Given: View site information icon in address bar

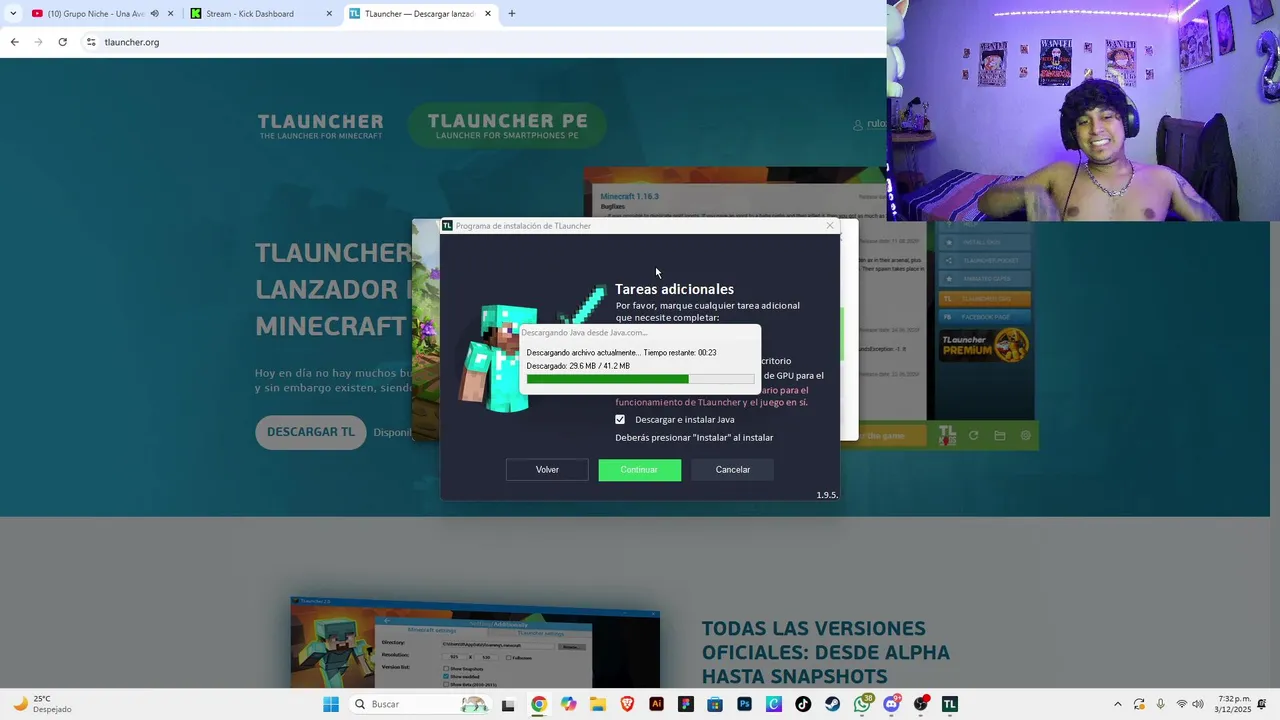Looking at the screenshot, I should point(91,42).
